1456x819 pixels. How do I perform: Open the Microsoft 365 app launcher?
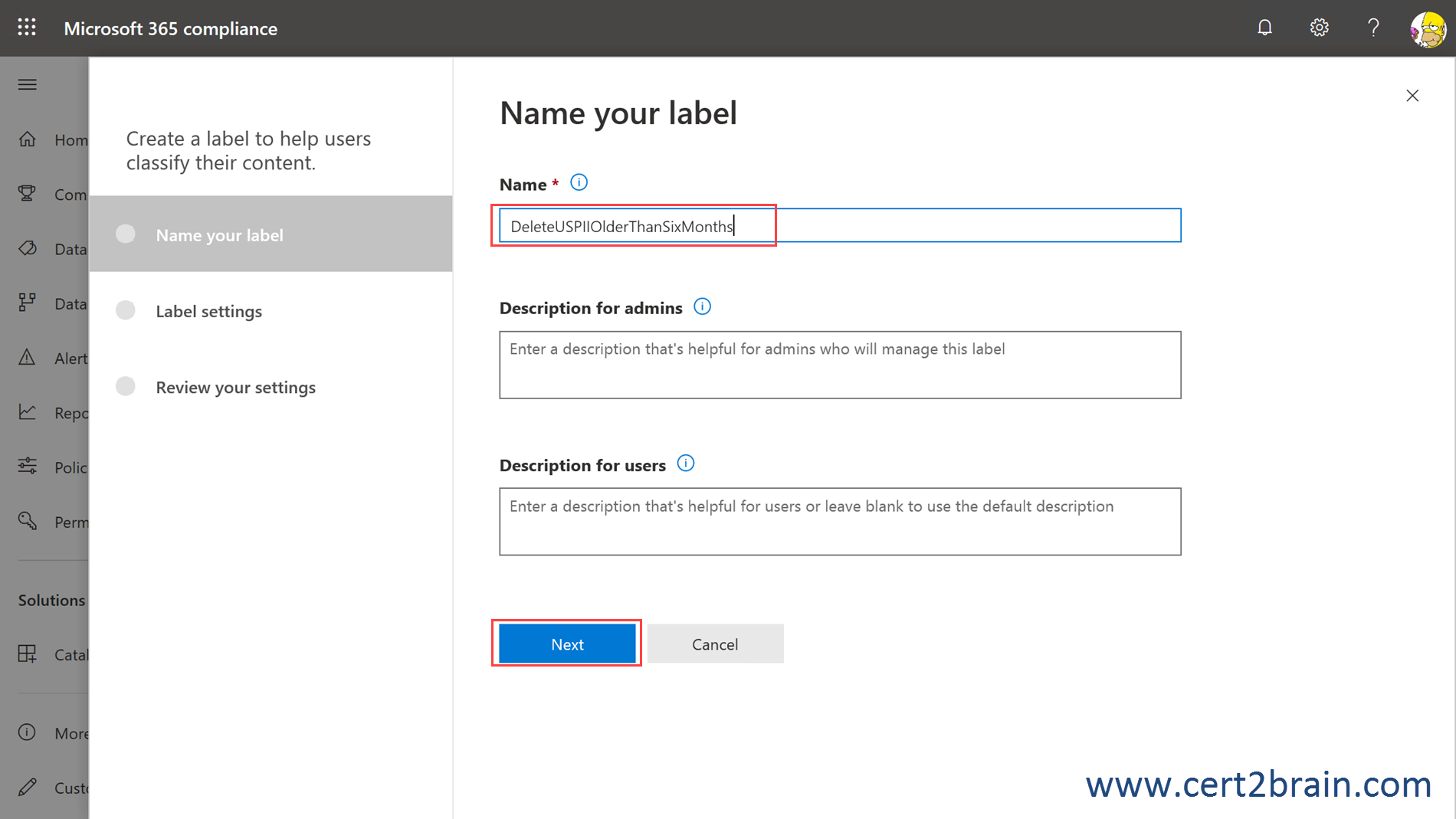tap(25, 28)
